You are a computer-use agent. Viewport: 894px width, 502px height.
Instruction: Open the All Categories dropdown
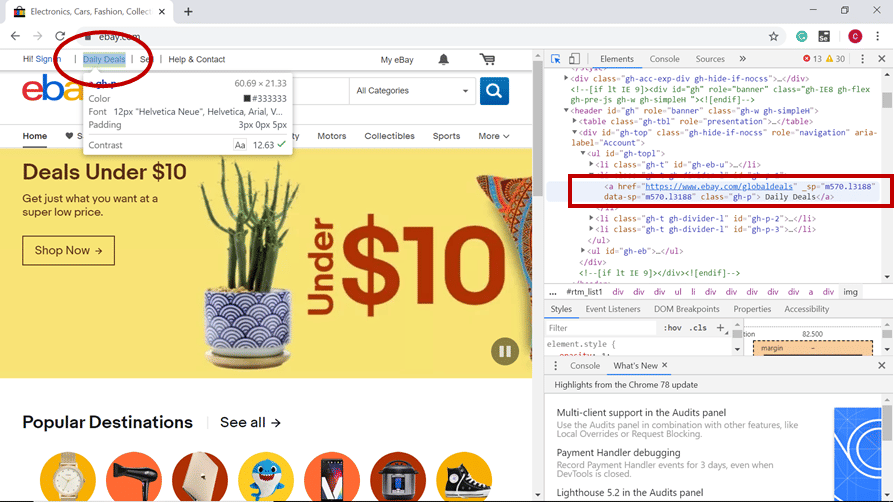(411, 91)
